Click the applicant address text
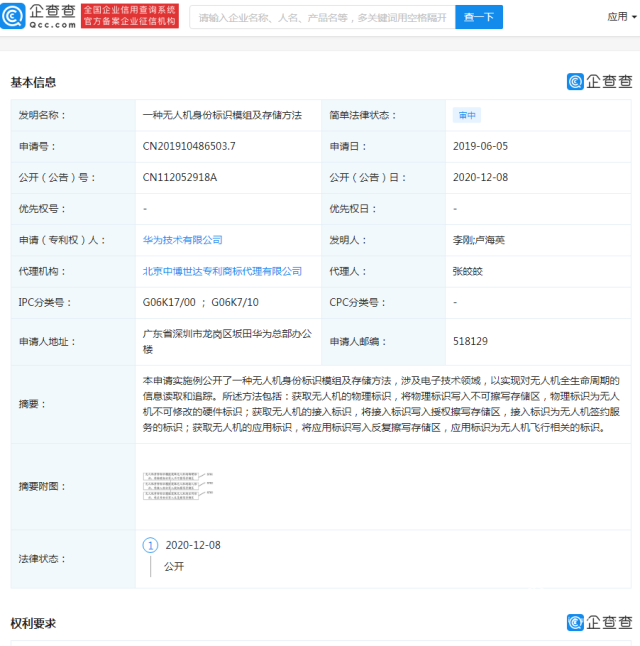 point(227,342)
